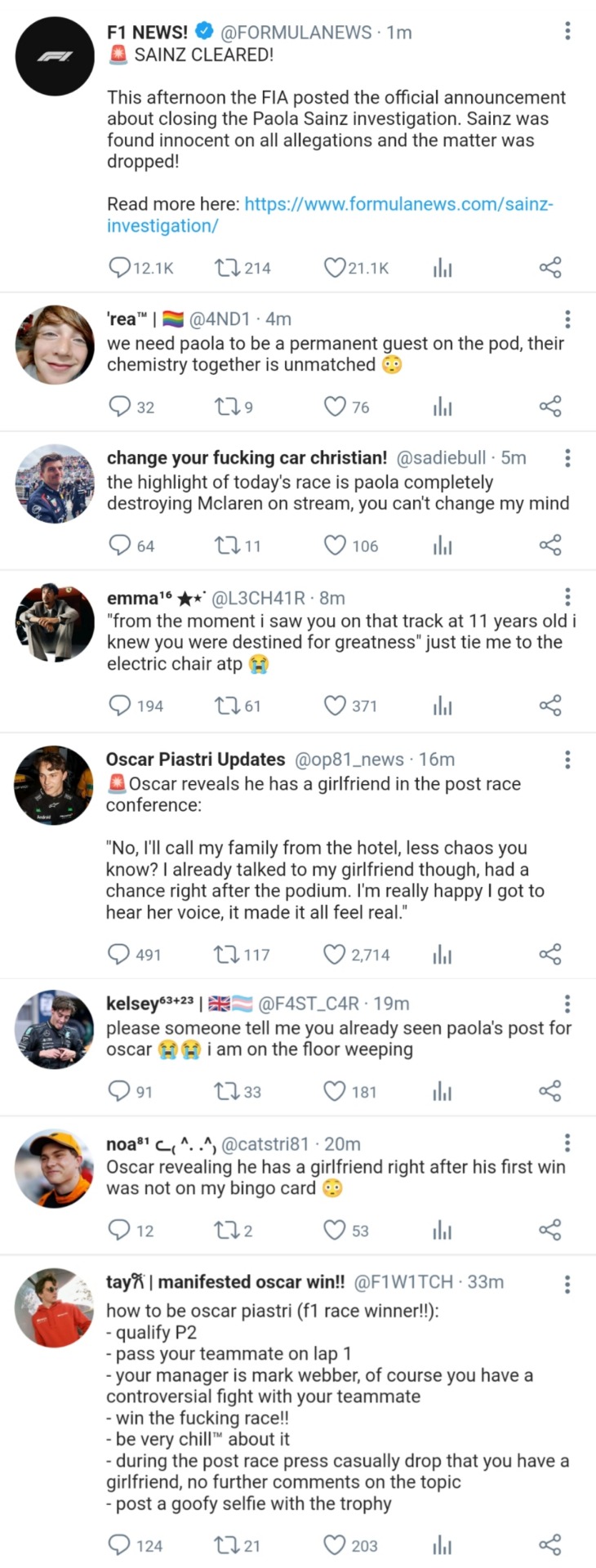
Task: Open more options on F1 NEWS tweet
Action: (567, 32)
